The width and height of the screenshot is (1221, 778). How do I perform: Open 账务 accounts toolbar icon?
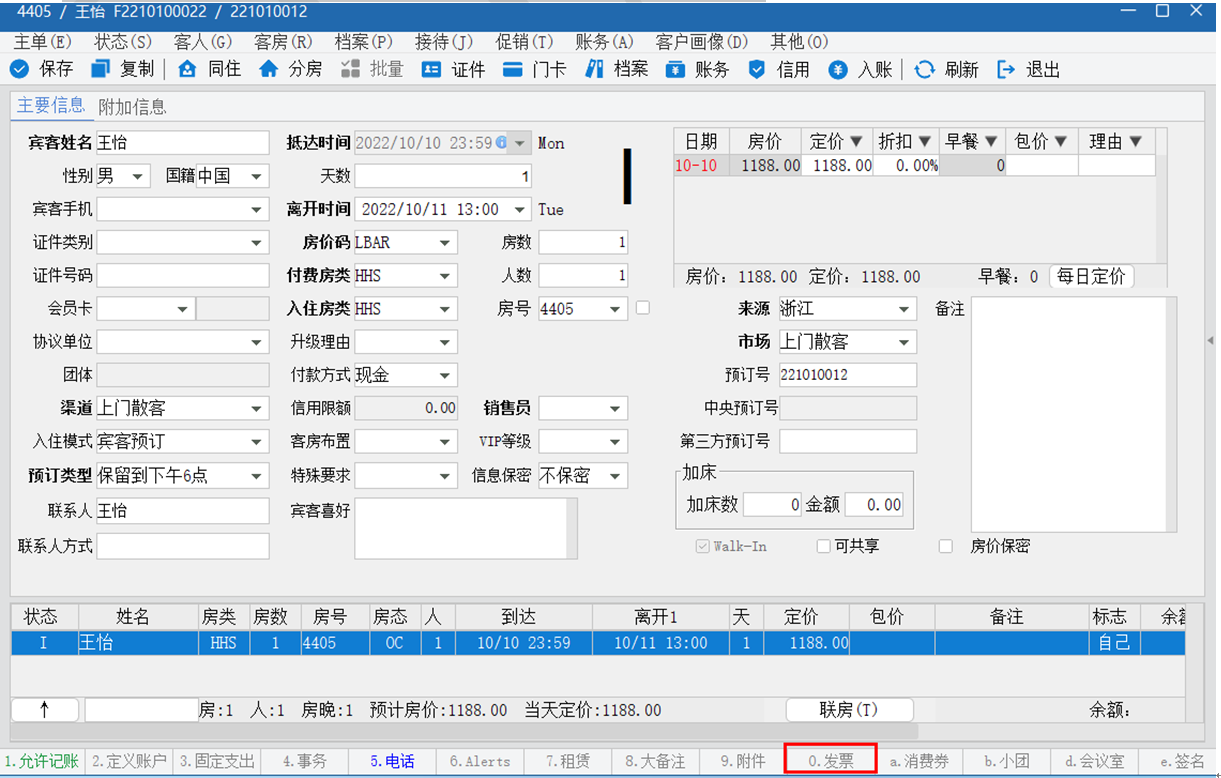[x=676, y=69]
